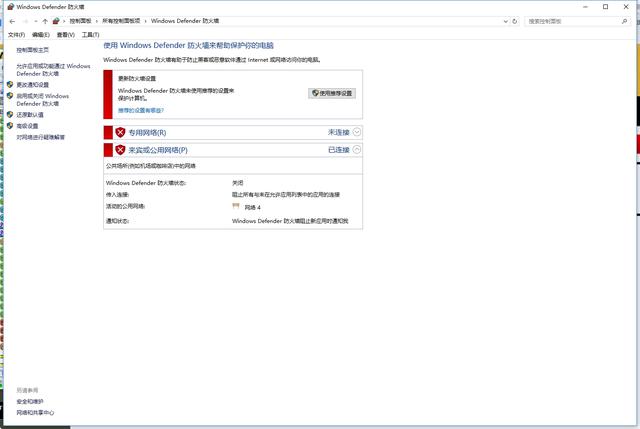The height and width of the screenshot is (429, 640).
Task: Click 控制面板 in the breadcrumb path
Action: pos(80,21)
